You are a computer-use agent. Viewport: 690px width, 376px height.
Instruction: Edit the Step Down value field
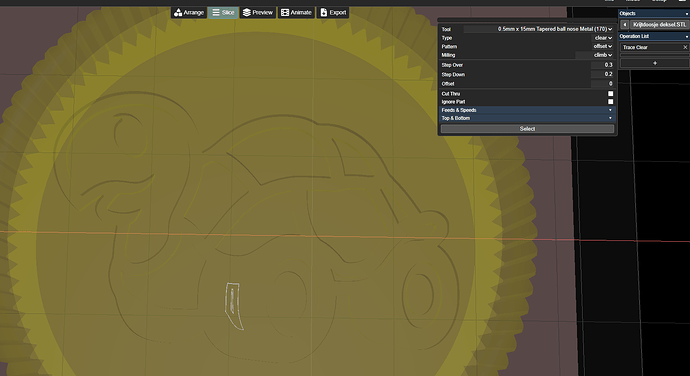point(602,74)
